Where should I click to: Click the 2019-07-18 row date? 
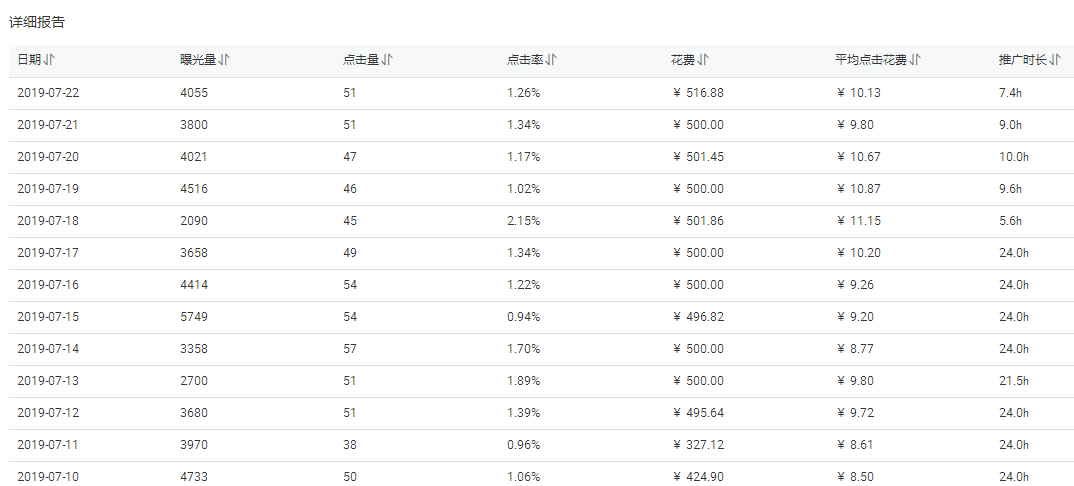click(x=48, y=221)
